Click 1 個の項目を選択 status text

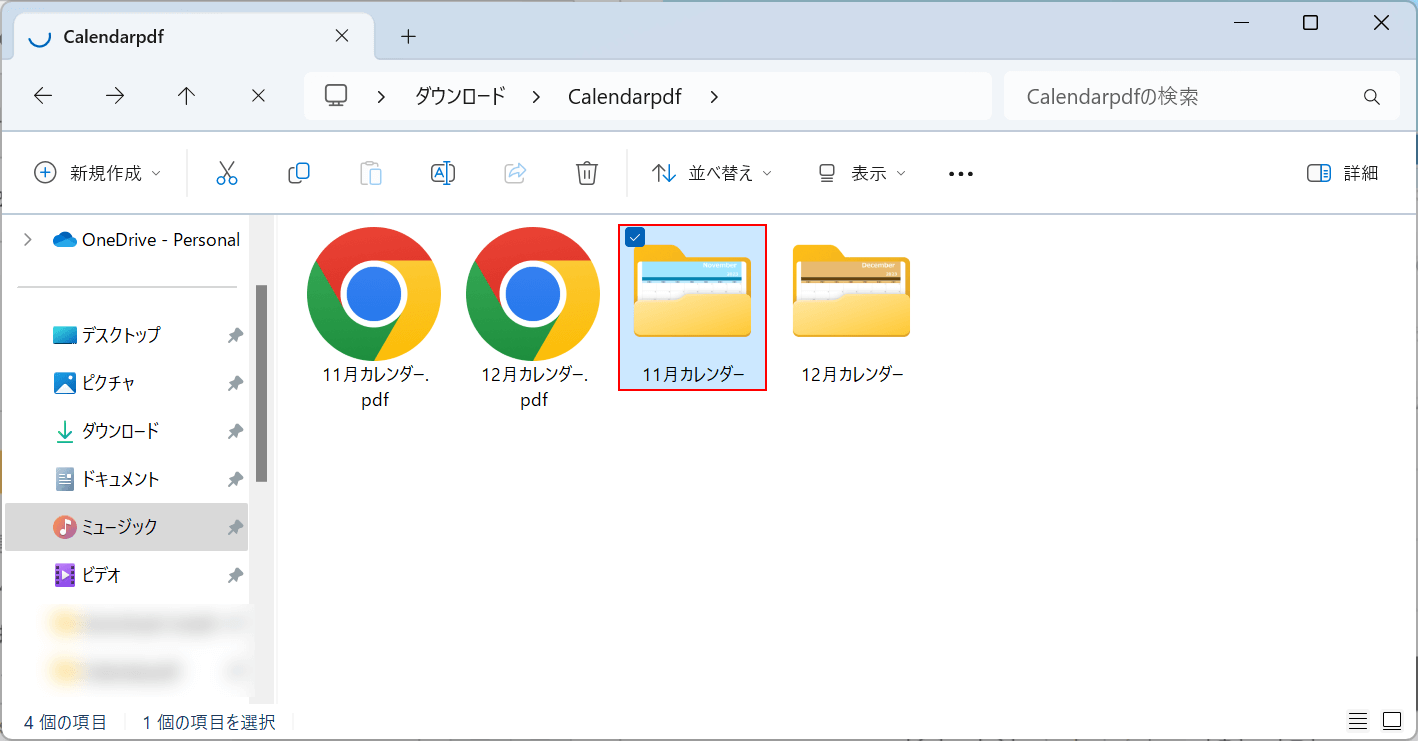click(x=209, y=721)
